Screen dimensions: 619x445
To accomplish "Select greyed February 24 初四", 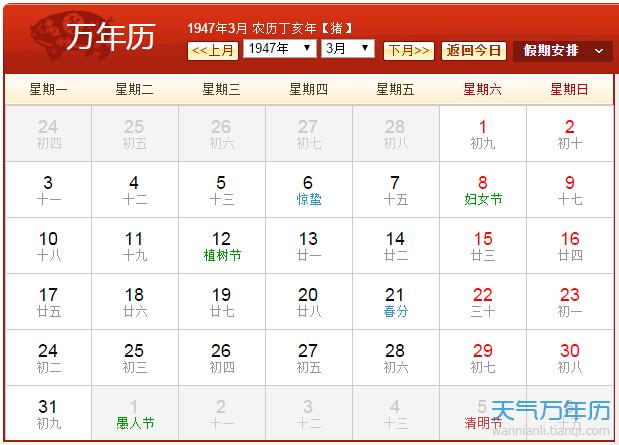I will click(48, 134).
